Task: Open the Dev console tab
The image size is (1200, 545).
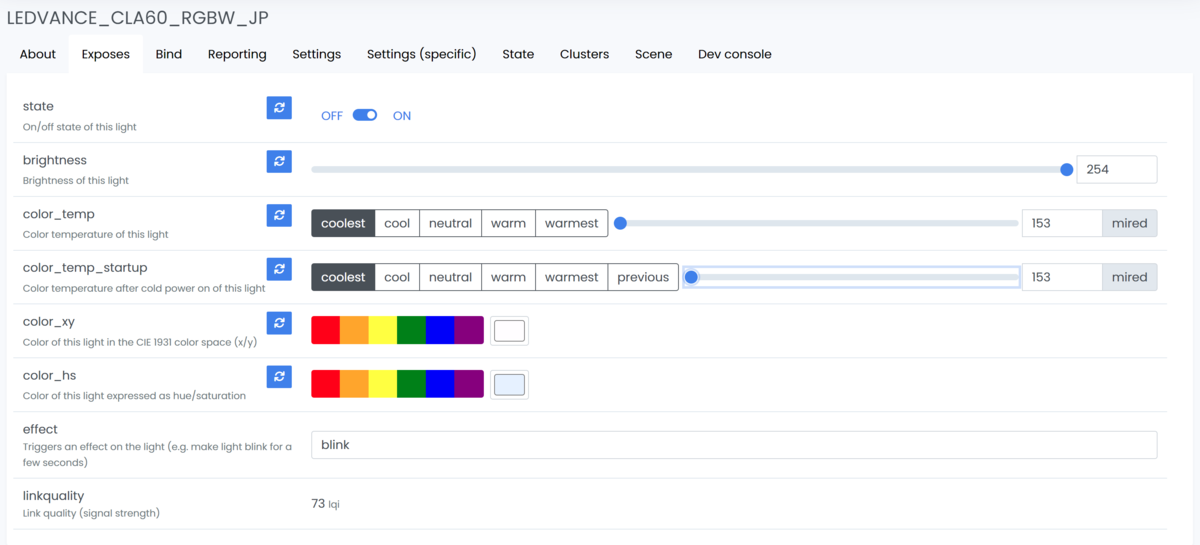Action: point(735,54)
